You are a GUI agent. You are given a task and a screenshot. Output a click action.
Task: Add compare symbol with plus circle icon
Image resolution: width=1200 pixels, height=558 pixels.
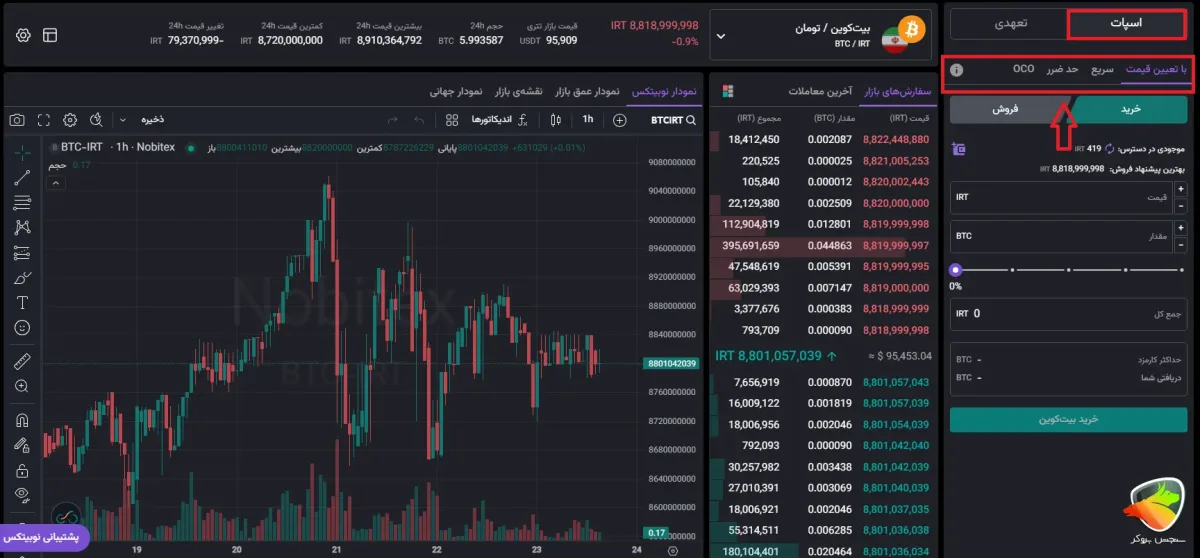pyautogui.click(x=620, y=120)
